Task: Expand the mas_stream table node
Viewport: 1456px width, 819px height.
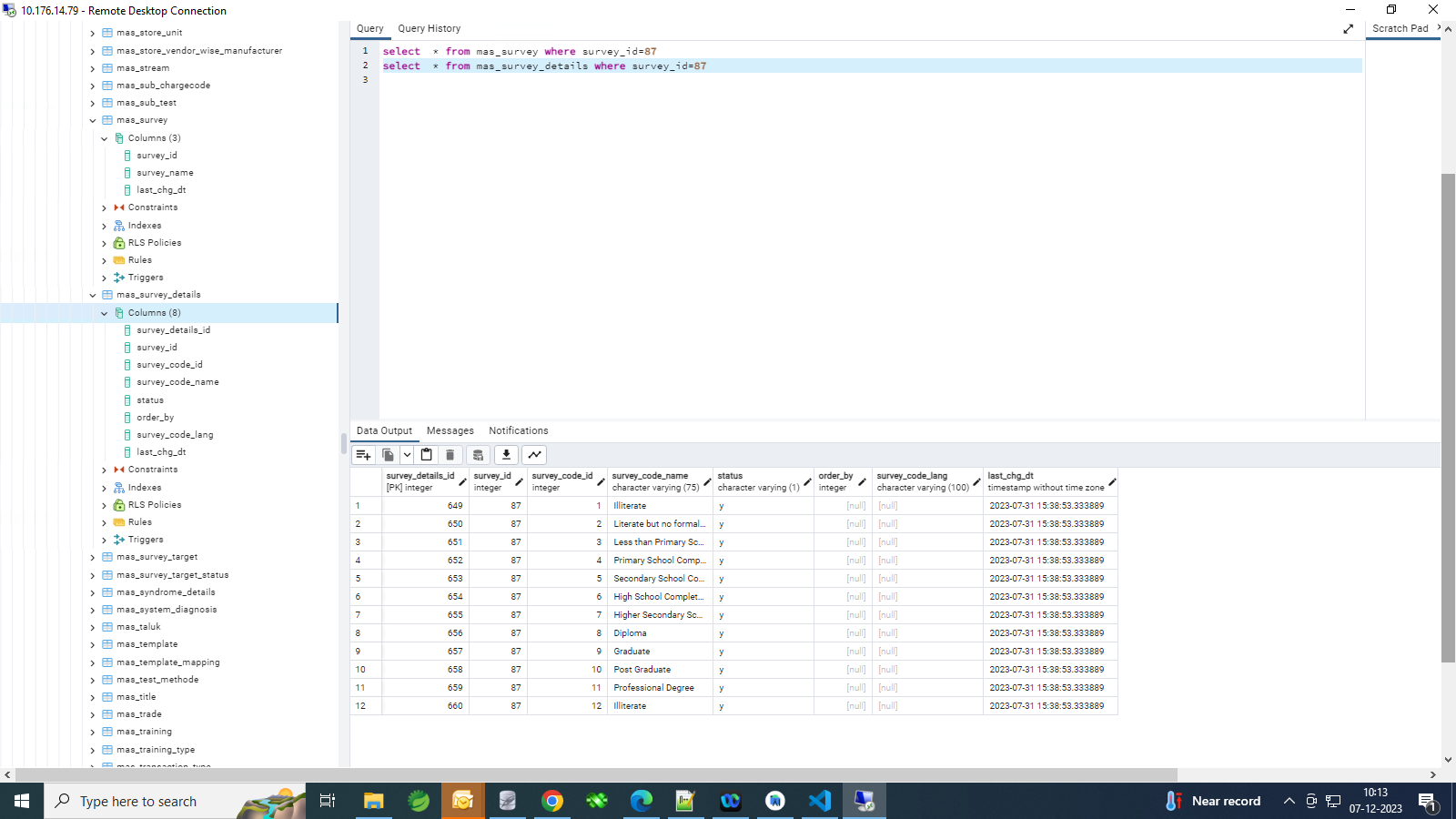Action: 93,68
